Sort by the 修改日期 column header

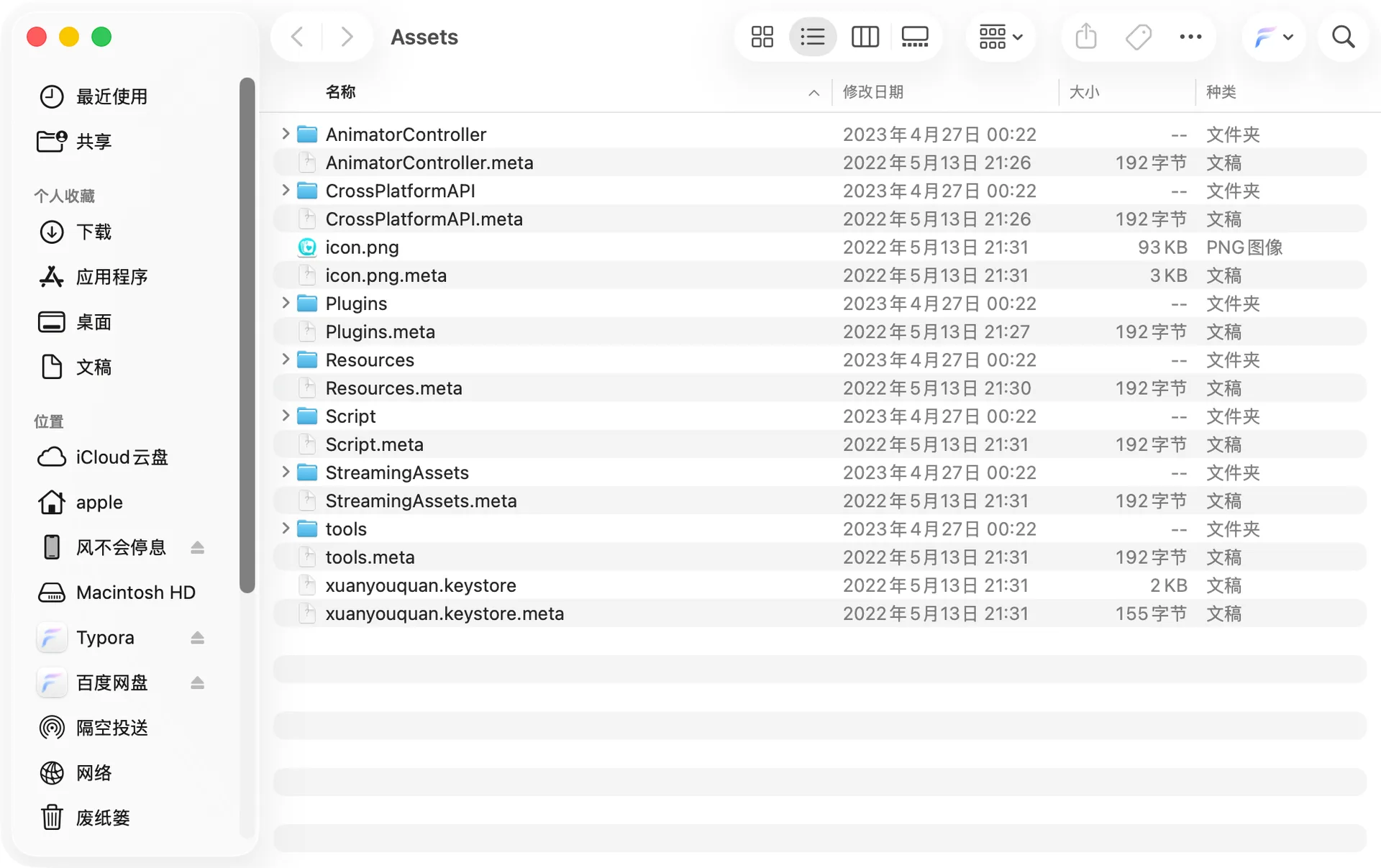click(x=872, y=92)
